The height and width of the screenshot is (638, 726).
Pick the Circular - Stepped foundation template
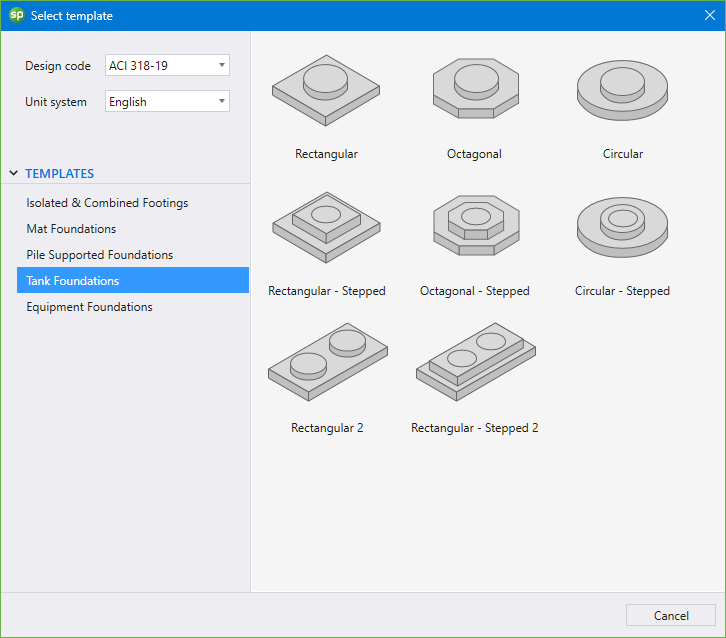[622, 228]
